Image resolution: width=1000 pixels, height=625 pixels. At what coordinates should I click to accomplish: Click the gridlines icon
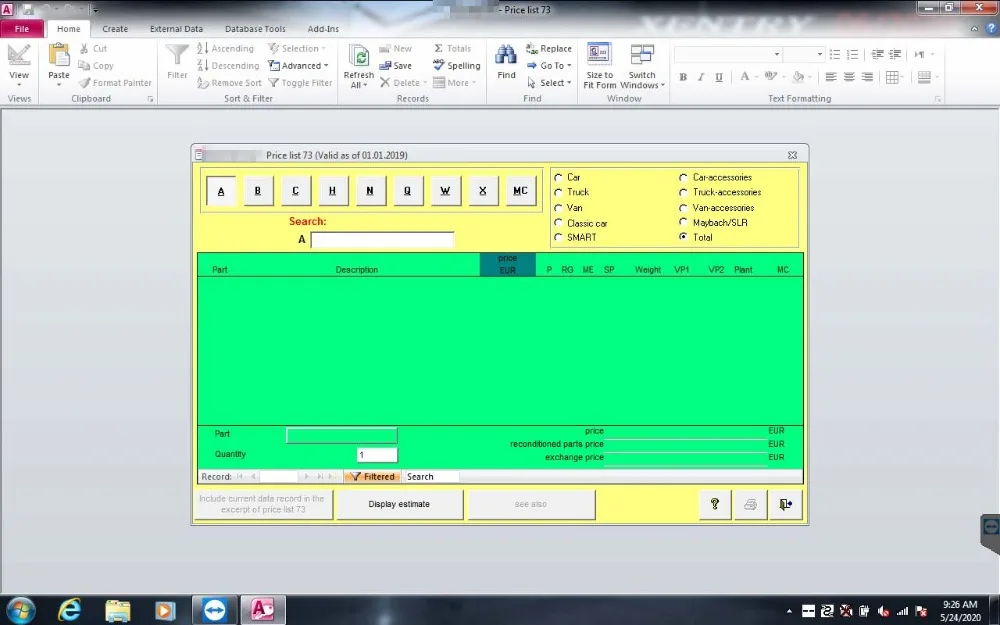tap(892, 77)
